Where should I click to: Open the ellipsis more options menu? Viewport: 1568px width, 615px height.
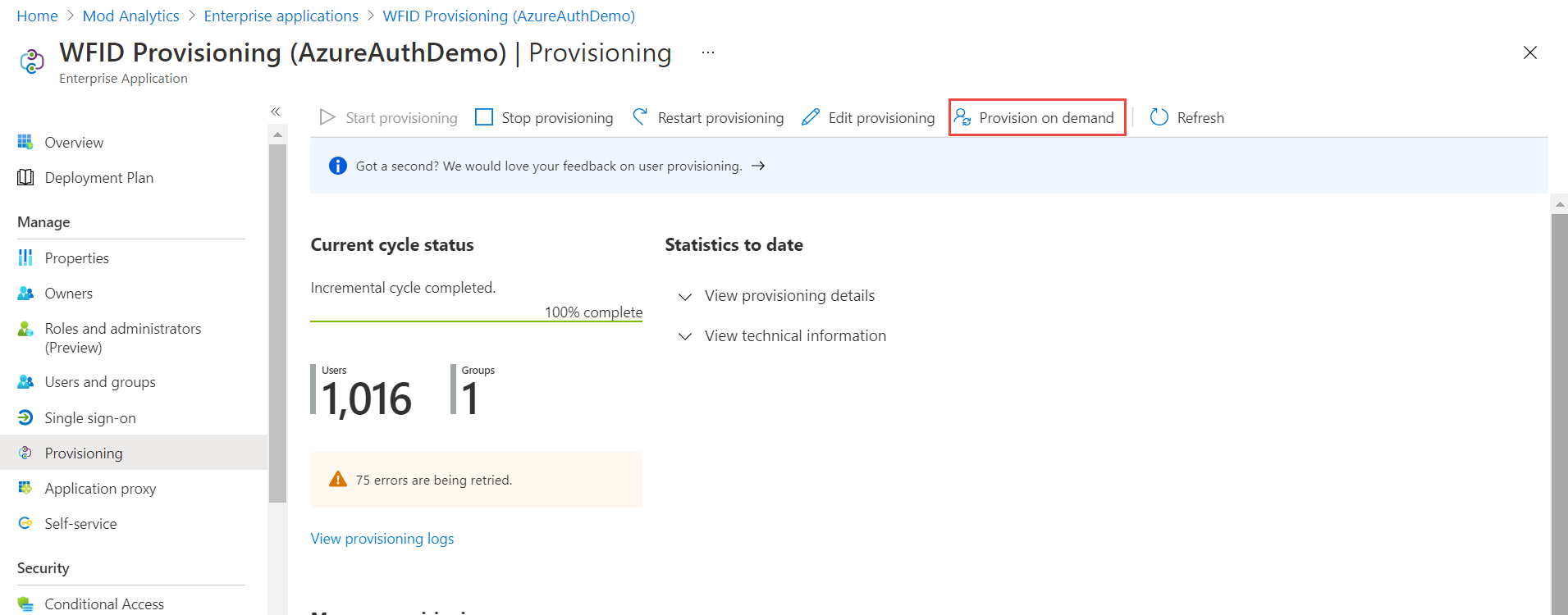(x=708, y=52)
